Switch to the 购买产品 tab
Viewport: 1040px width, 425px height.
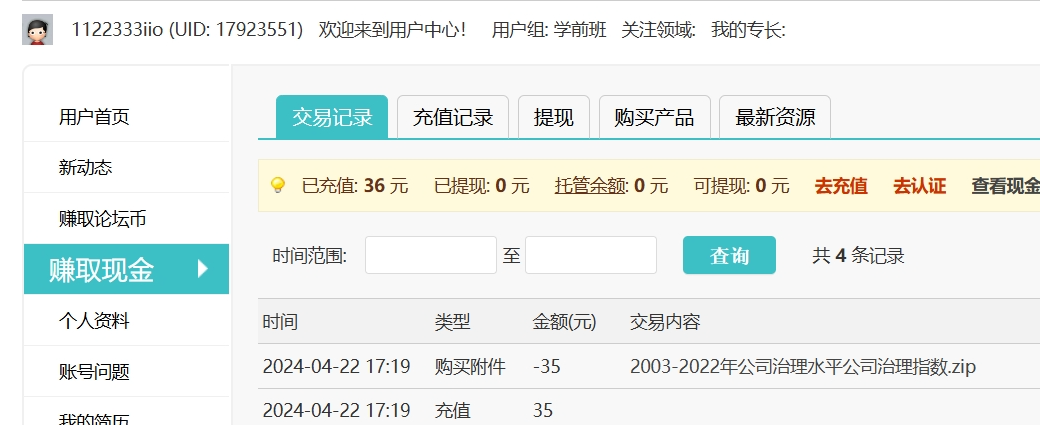655,117
